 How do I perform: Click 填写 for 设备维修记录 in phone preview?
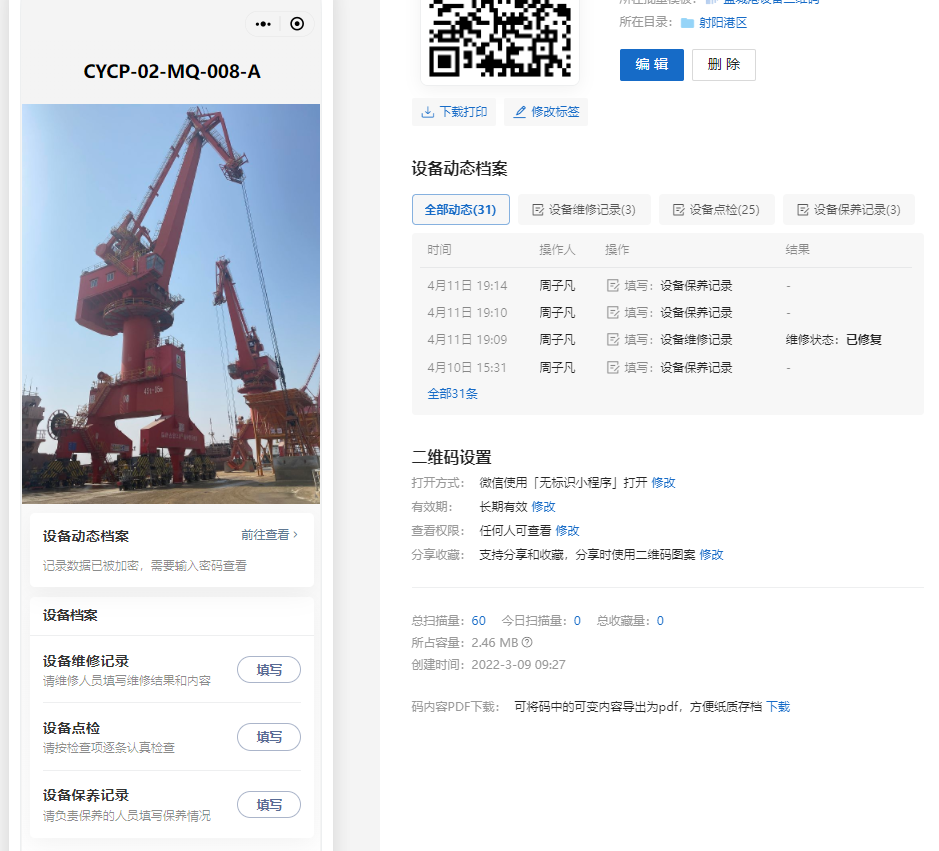[x=269, y=670]
